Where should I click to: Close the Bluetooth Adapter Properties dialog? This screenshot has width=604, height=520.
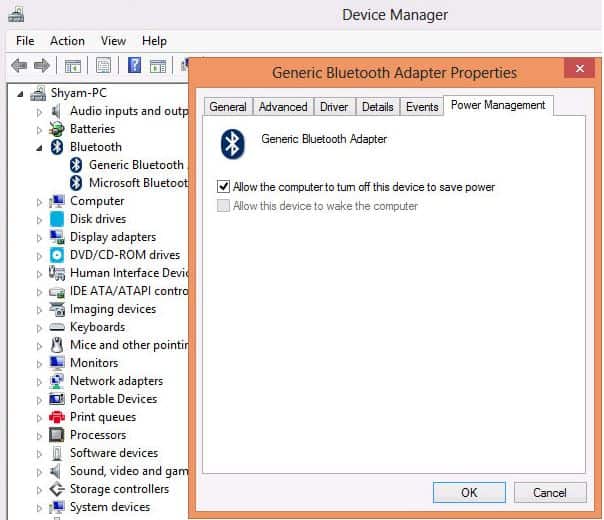[579, 69]
